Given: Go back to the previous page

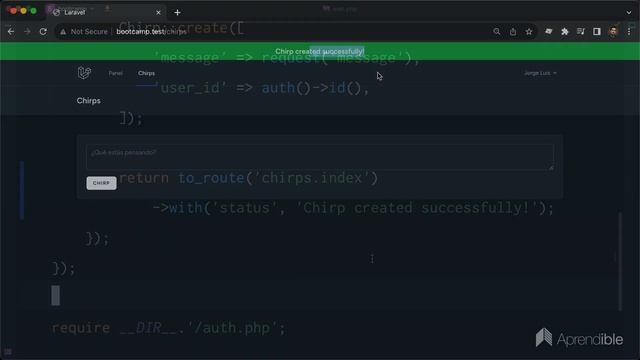Looking at the screenshot, I should point(11,31).
